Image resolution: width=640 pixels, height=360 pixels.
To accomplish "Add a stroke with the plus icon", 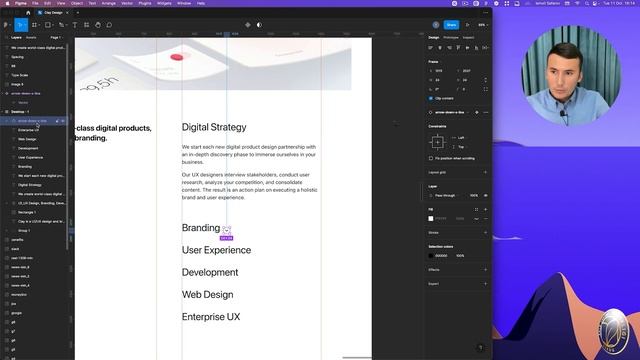I will [x=486, y=233].
